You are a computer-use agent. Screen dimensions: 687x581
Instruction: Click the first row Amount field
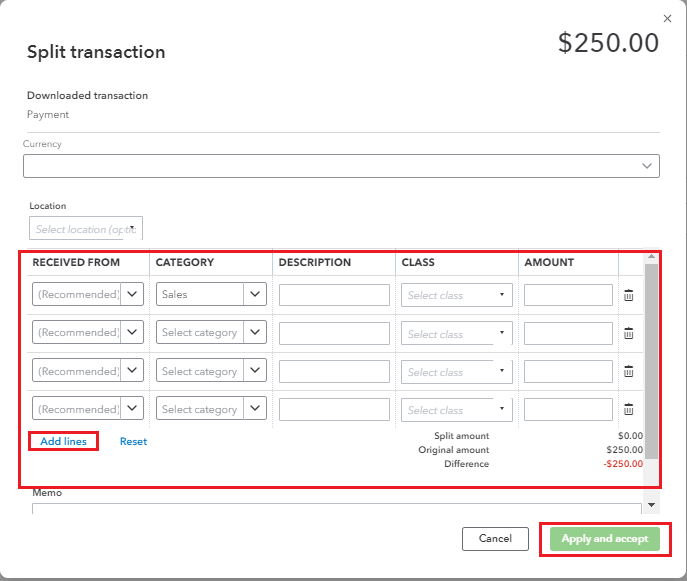pyautogui.click(x=568, y=295)
